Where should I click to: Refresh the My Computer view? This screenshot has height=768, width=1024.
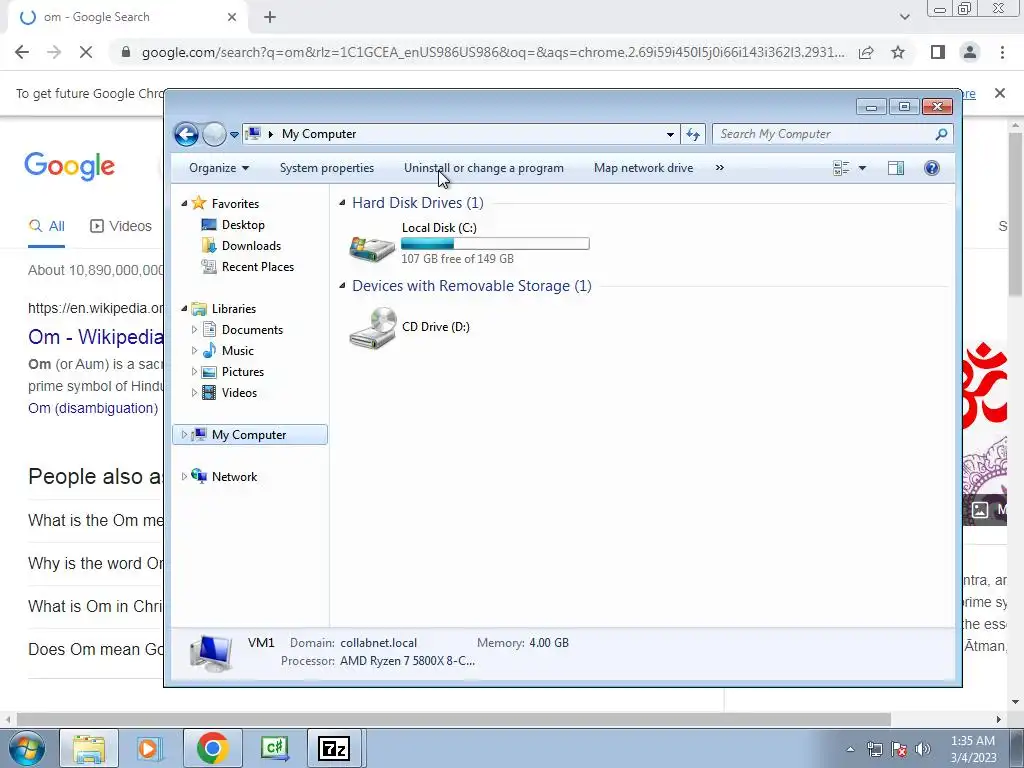(693, 135)
